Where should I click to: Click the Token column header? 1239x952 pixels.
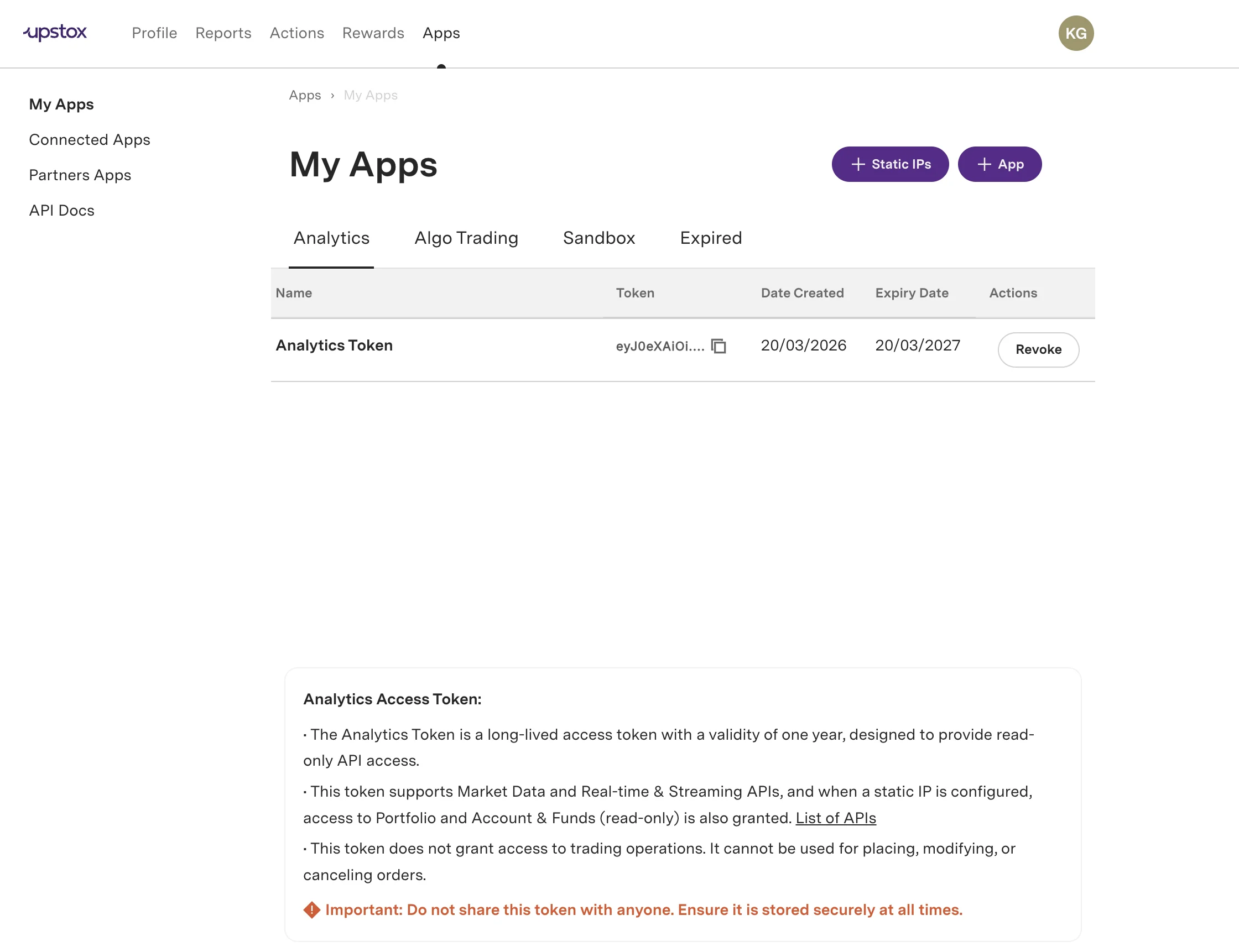coord(635,293)
